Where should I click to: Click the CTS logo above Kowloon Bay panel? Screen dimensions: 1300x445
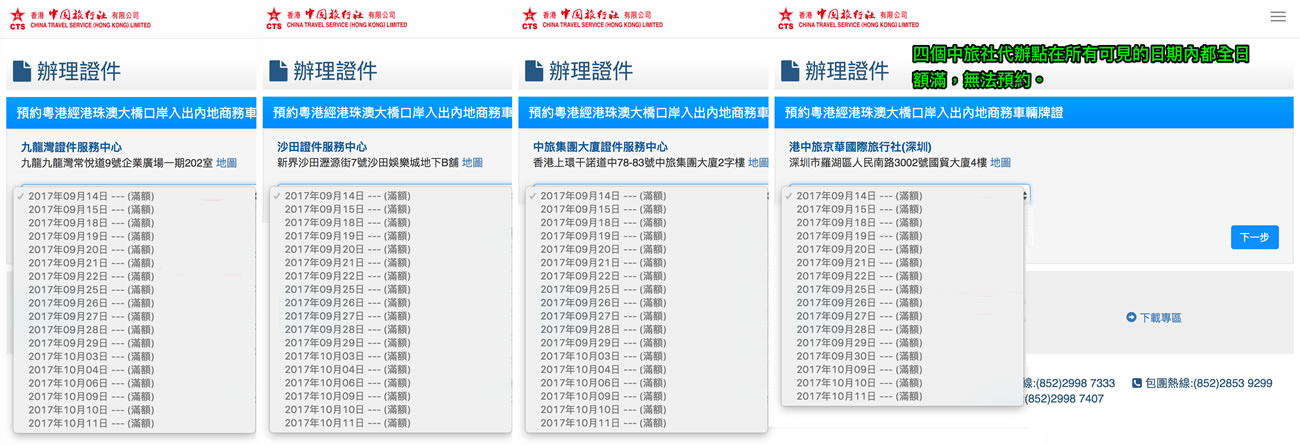[x=80, y=18]
